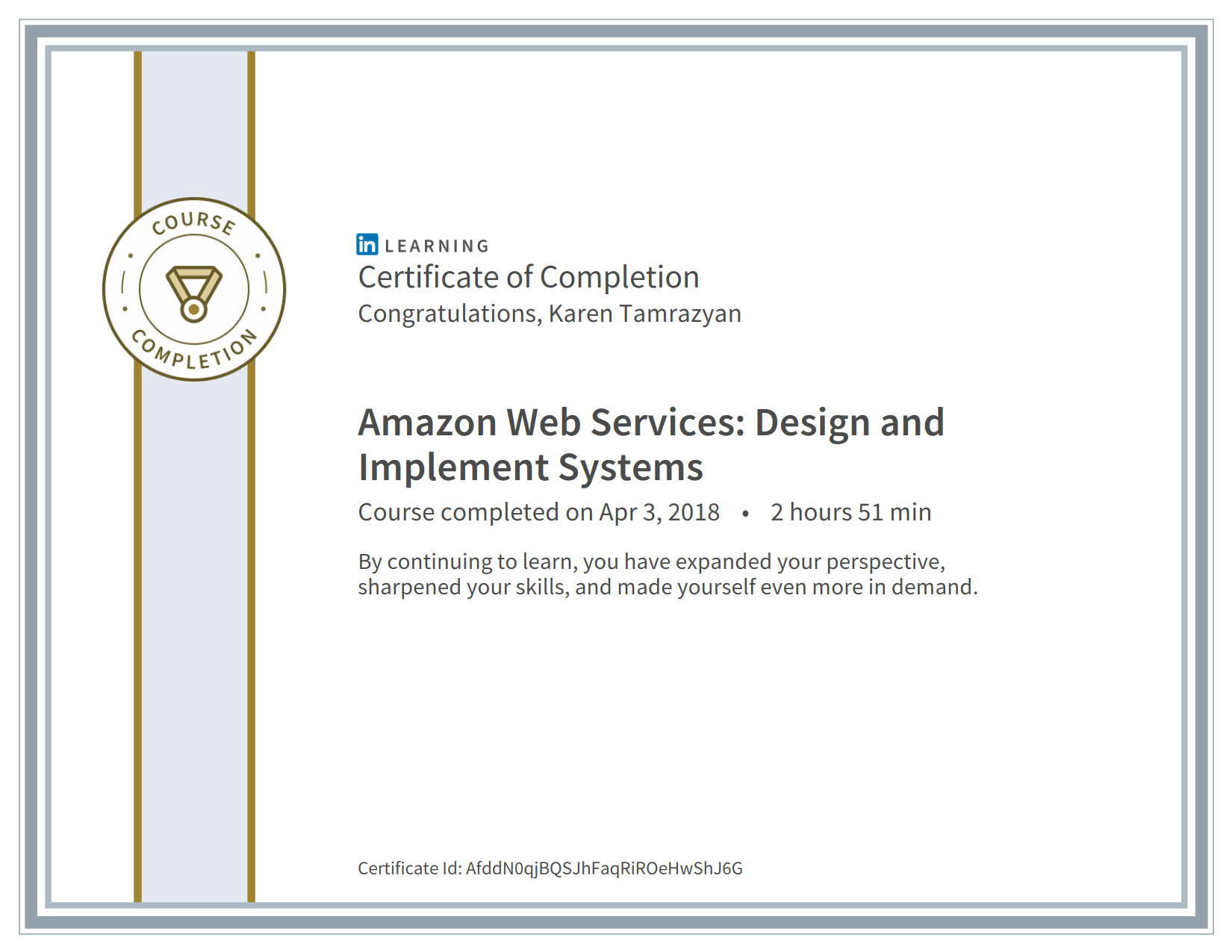Click the LinkedIn logo icon
Viewport: 1232px width, 952px height.
point(367,245)
